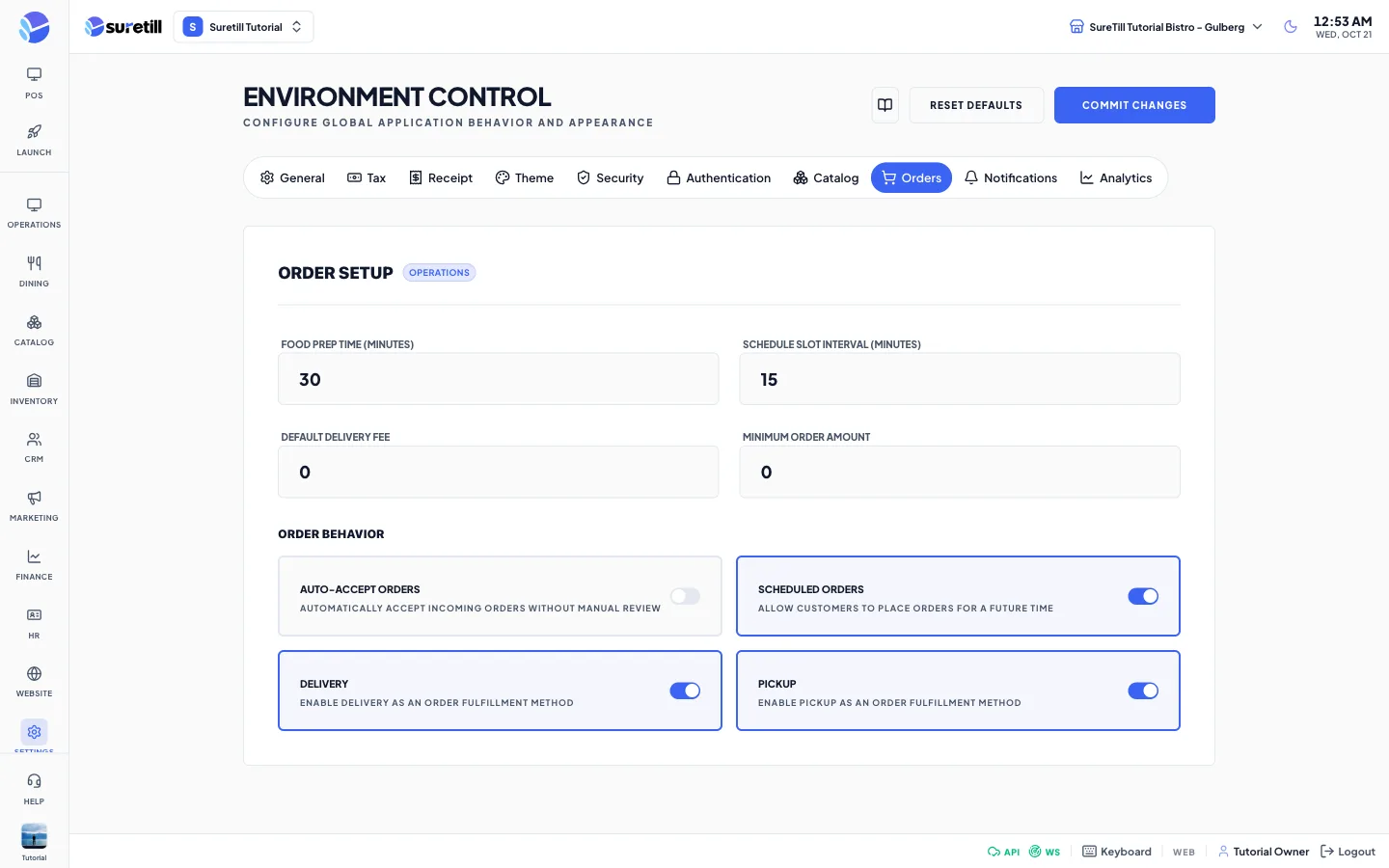The image size is (1389, 868).
Task: Switch off the Pickup toggle
Action: 1143,691
